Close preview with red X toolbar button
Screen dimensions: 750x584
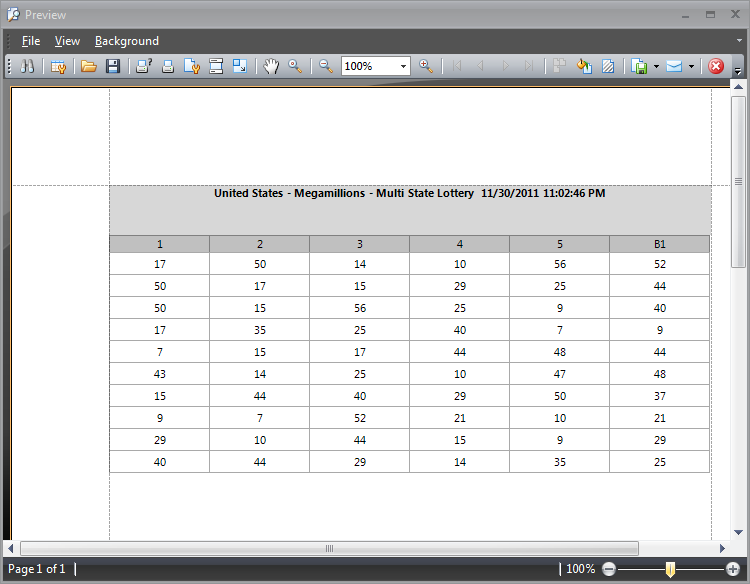pyautogui.click(x=716, y=66)
